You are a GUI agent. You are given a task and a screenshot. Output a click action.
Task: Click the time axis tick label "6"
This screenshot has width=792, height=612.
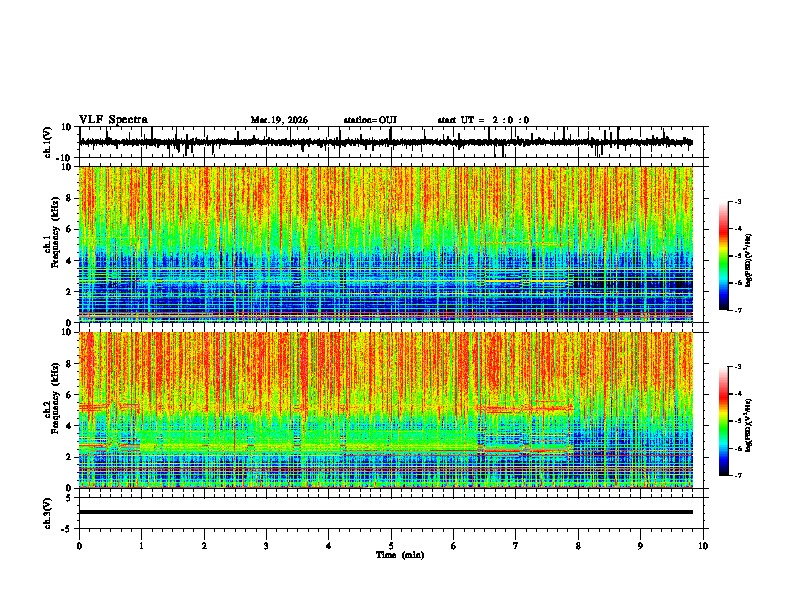454,546
